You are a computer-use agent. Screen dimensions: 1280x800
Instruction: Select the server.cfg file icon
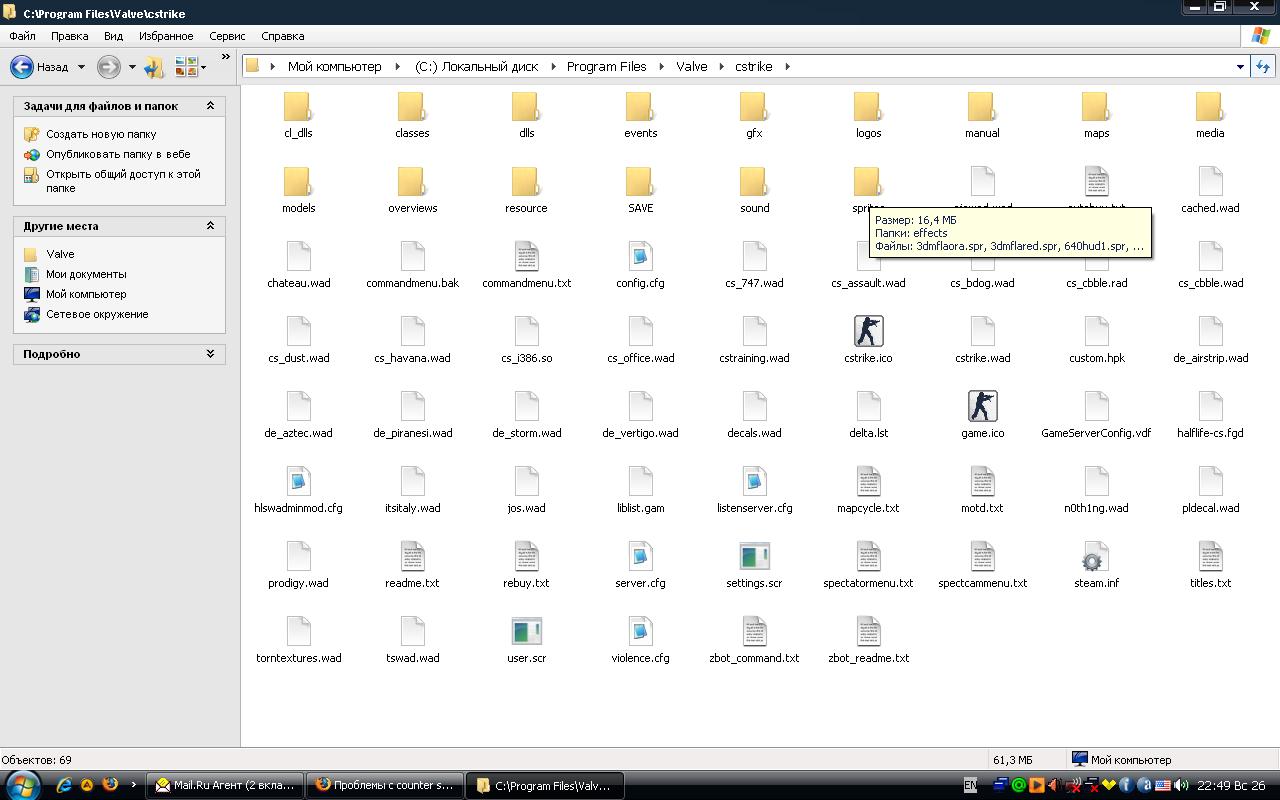click(640, 556)
